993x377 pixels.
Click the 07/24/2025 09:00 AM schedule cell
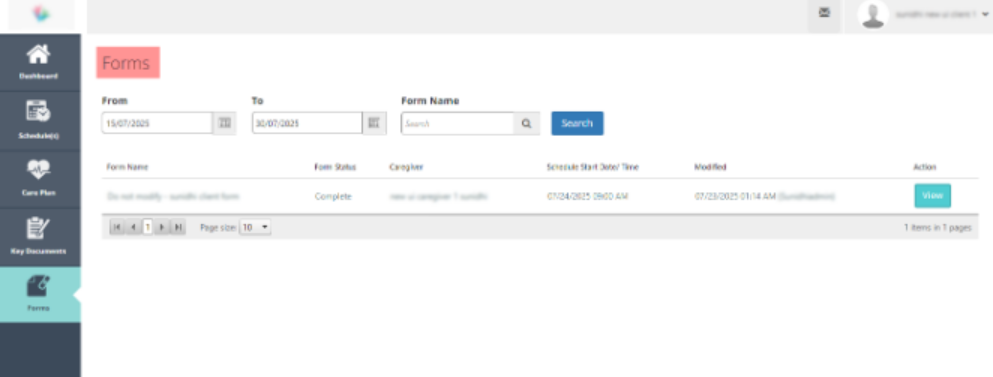587,196
